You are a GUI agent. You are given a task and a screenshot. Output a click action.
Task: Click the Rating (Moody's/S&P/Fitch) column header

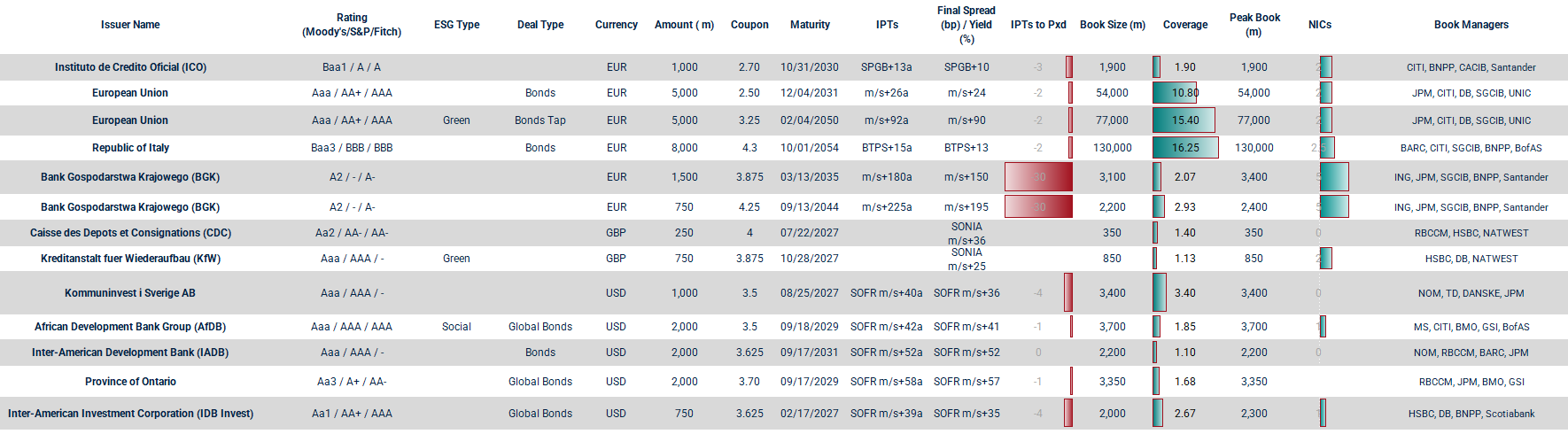pyautogui.click(x=352, y=25)
